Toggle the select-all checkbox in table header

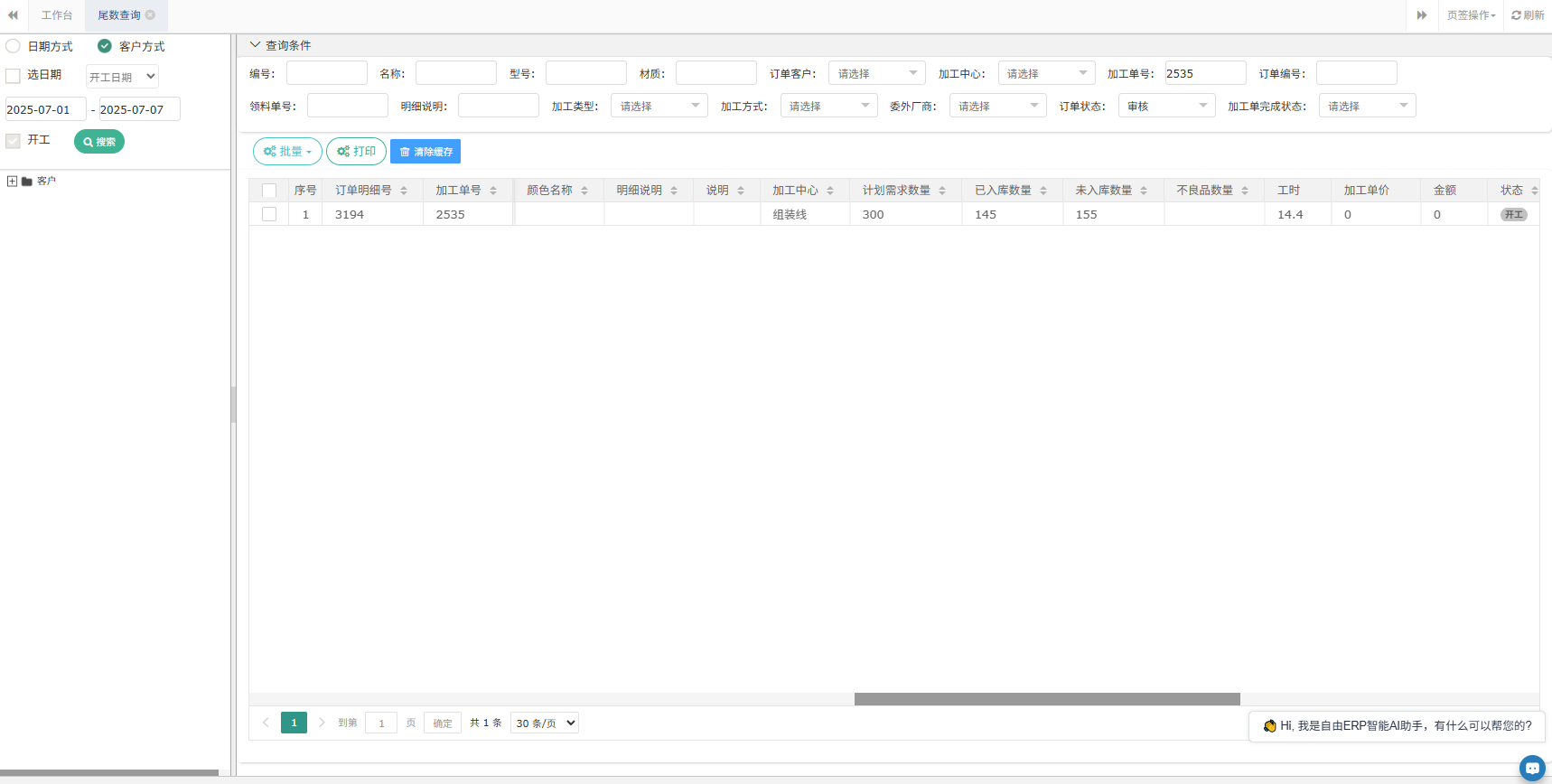pos(269,191)
